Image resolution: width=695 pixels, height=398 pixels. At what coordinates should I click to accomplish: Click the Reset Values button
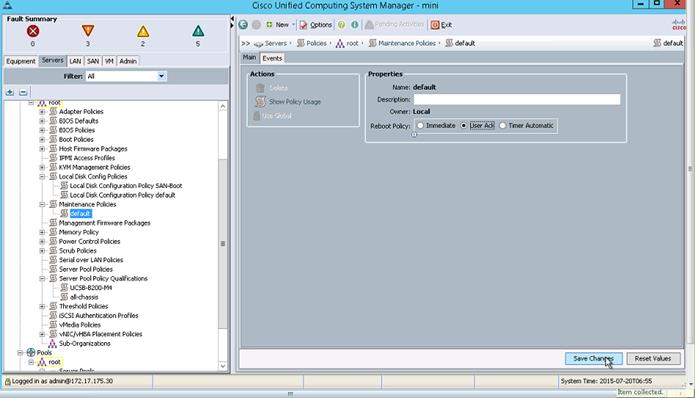coord(653,359)
